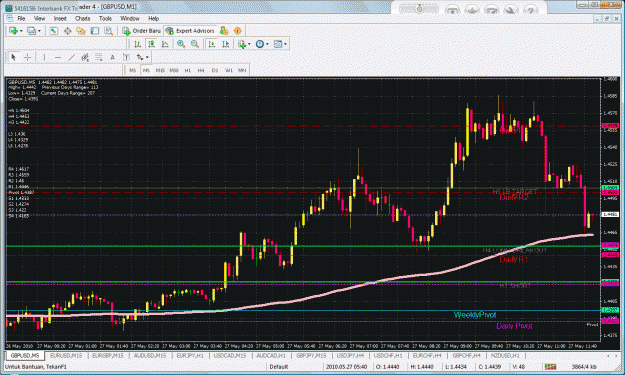Click the Default profile in status bar

[279, 367]
